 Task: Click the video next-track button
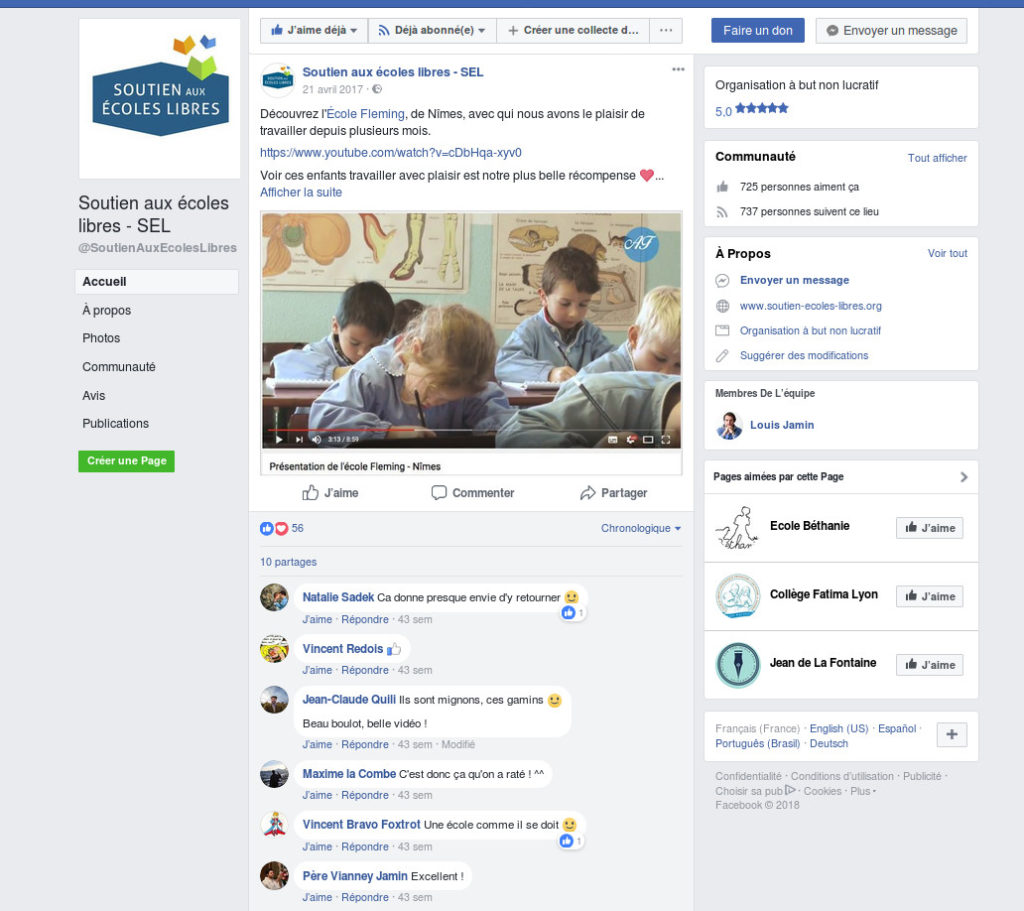click(299, 440)
